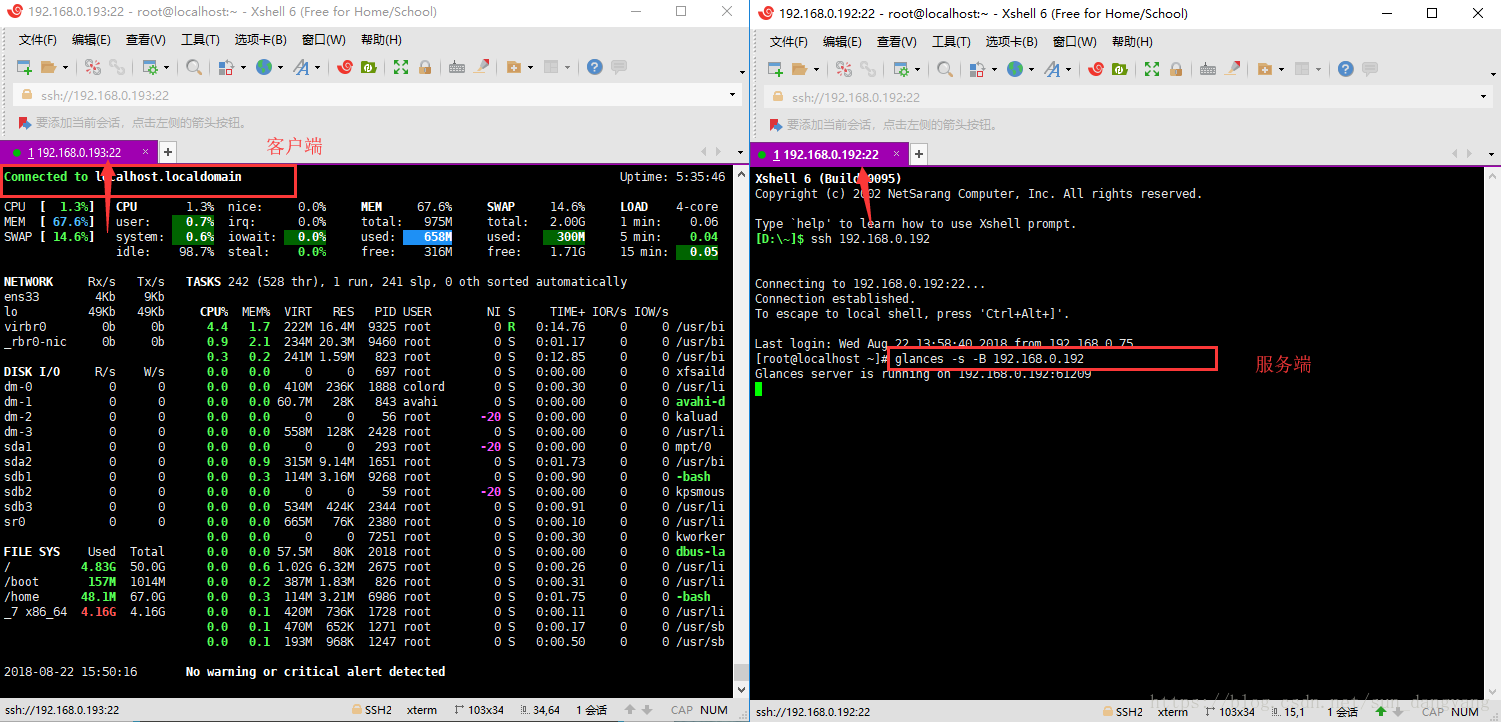This screenshot has height=722, width=1501.
Task: Expand Font dropdown arrow in 192.168.0.193 window
Action: pos(318,68)
